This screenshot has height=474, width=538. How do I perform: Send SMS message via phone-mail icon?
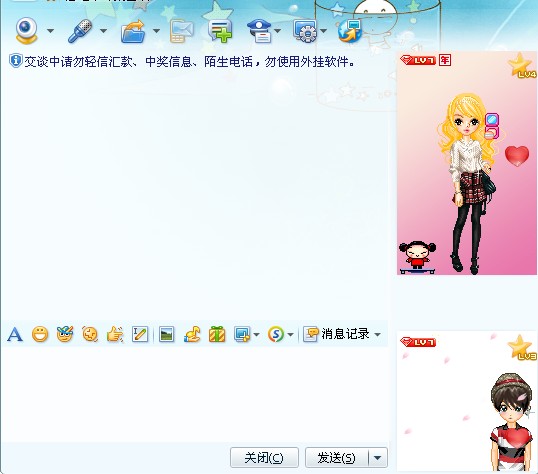tap(182, 31)
